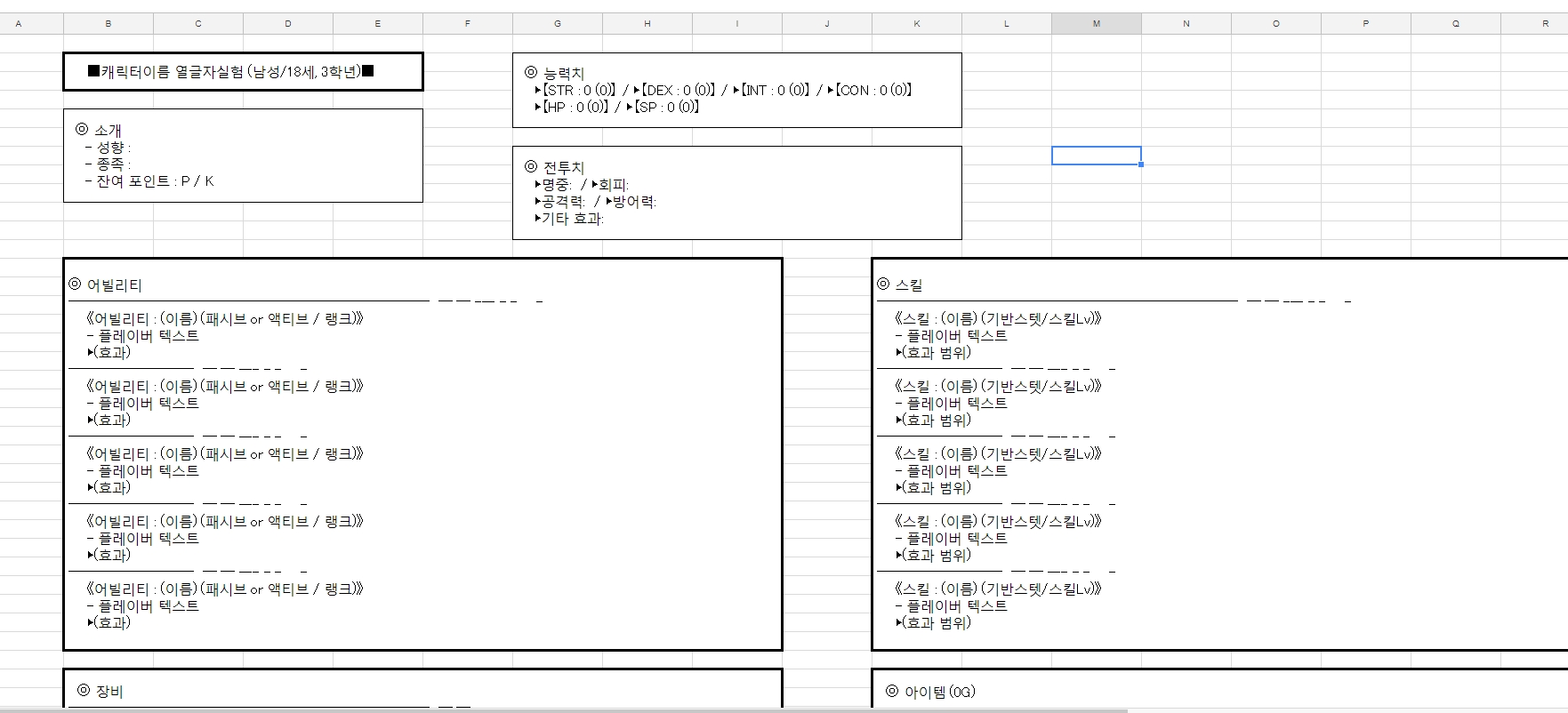This screenshot has width=1568, height=713.
Task: Click the fill handle of selected cell
Action: (1141, 164)
